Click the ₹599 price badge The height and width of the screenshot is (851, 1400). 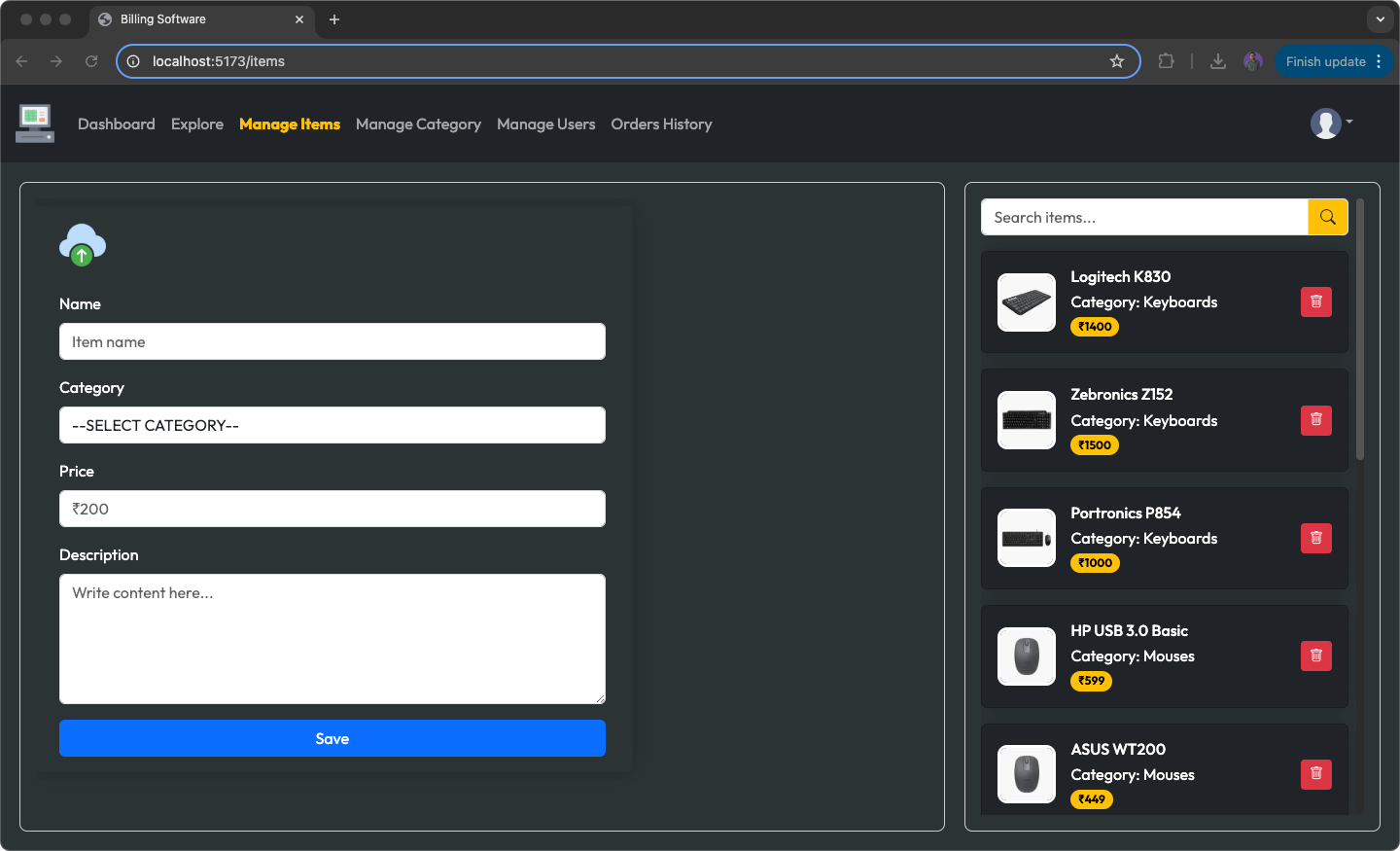pyautogui.click(x=1091, y=681)
